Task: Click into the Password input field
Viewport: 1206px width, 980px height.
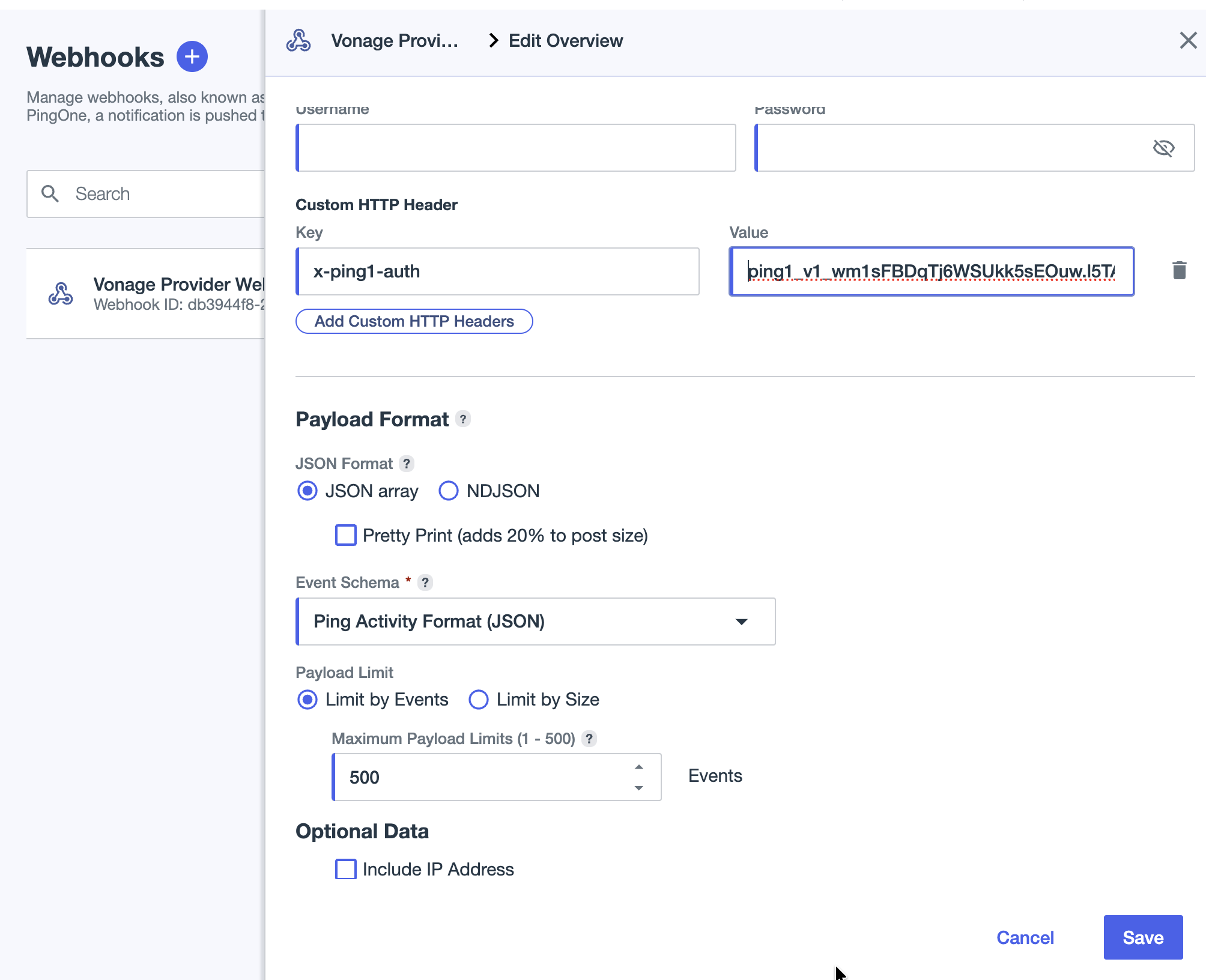Action: pyautogui.click(x=974, y=148)
